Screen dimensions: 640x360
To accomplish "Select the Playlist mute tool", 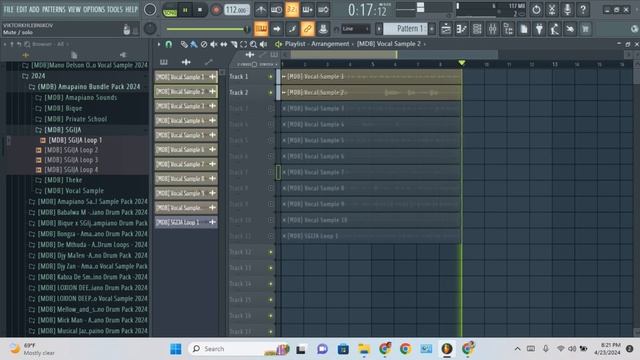I will click(213, 44).
